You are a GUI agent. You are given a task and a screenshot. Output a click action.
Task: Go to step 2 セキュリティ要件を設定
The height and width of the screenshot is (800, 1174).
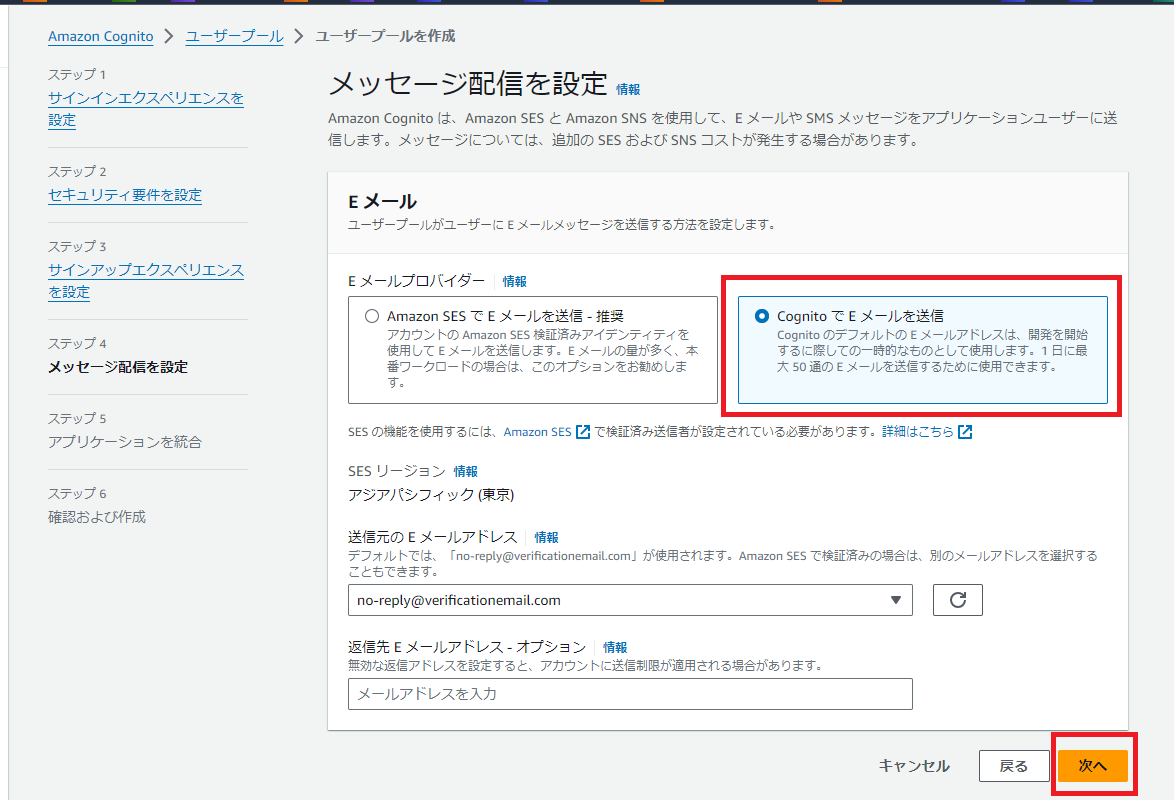[x=125, y=195]
